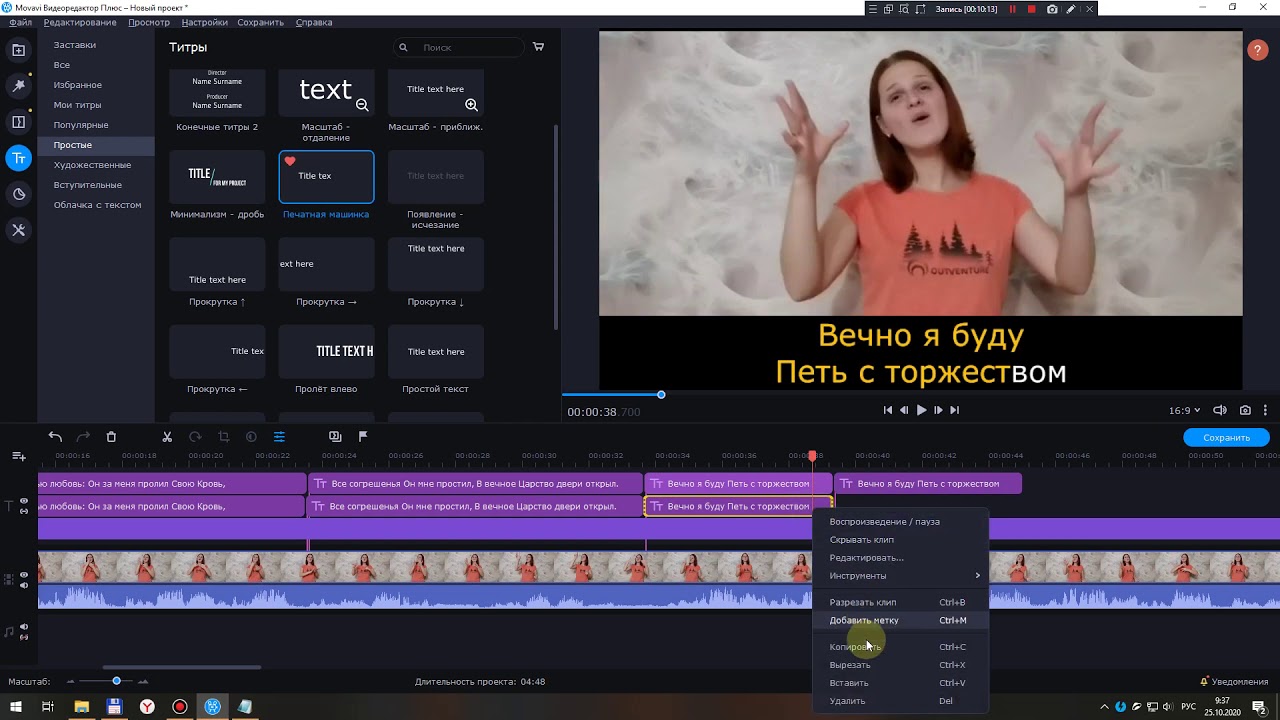This screenshot has width=1280, height=720.
Task: Click the scissors split tool
Action: tap(167, 437)
